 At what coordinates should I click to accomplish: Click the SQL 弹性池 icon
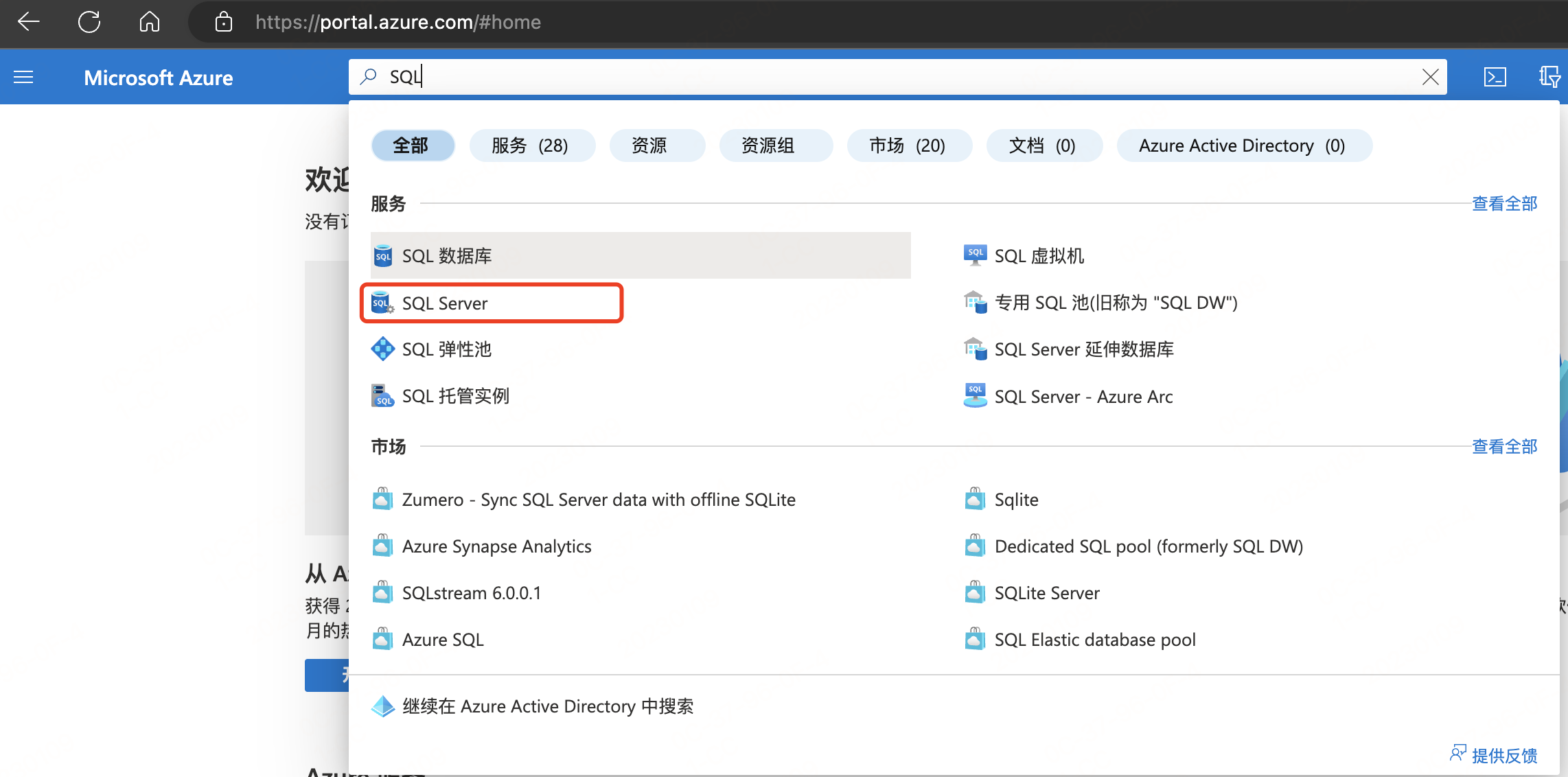tap(382, 349)
